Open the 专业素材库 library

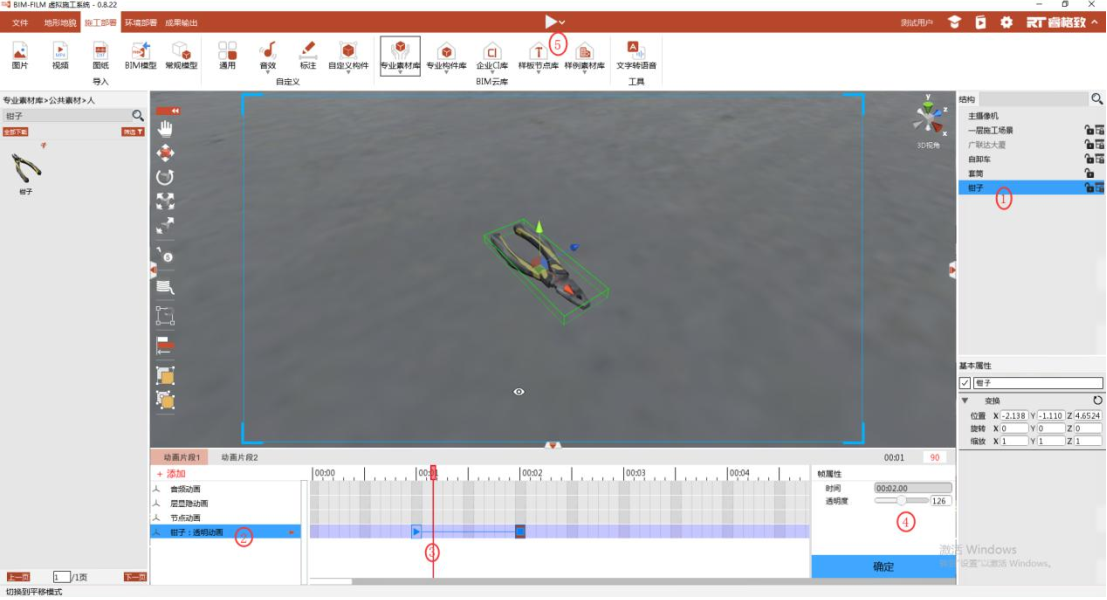point(400,56)
